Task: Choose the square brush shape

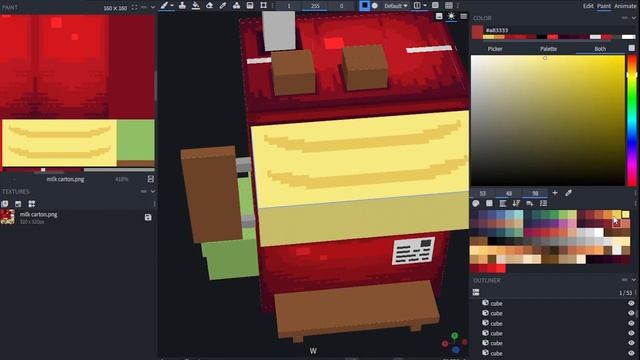Action: pos(364,5)
